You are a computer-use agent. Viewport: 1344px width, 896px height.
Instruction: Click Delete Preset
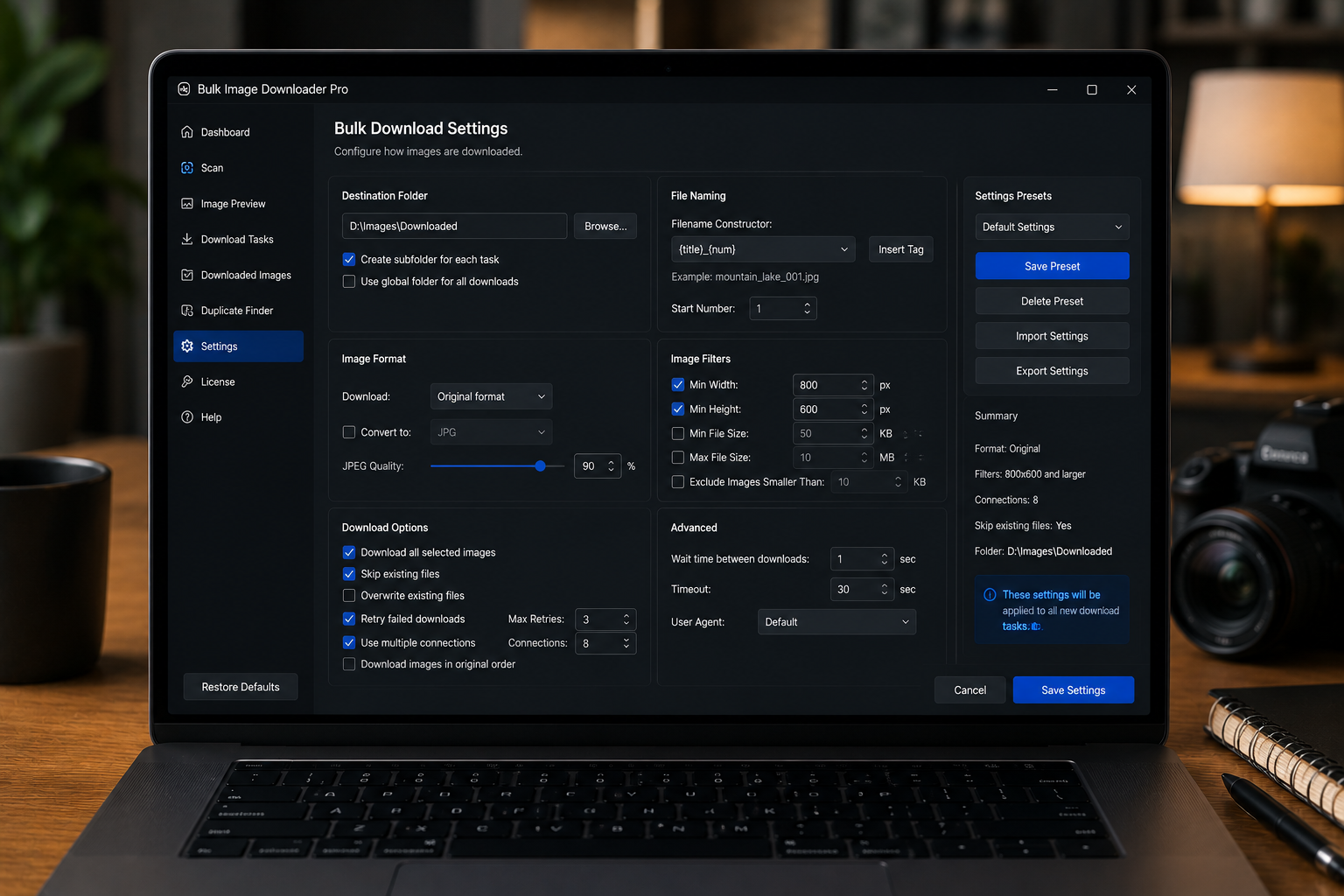[1052, 301]
